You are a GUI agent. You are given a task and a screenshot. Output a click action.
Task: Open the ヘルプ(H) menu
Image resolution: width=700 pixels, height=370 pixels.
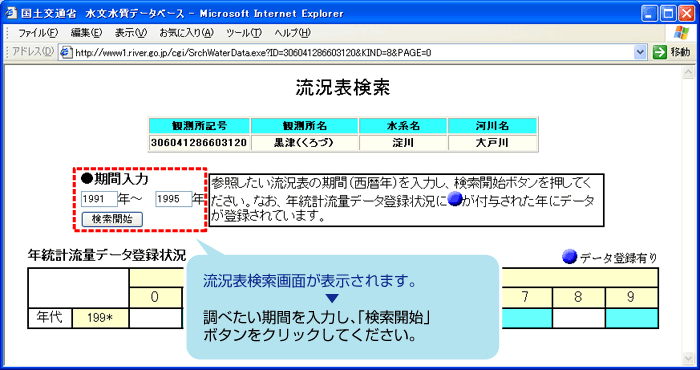292,33
